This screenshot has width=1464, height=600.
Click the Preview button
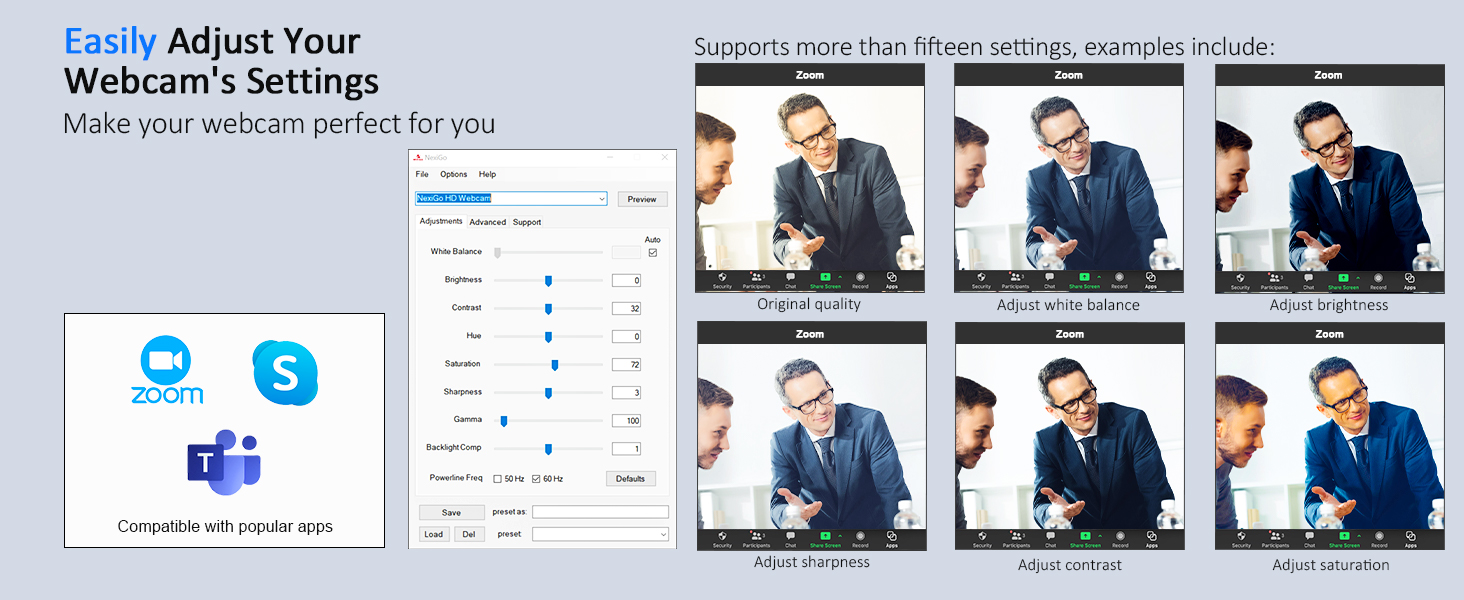[642, 199]
